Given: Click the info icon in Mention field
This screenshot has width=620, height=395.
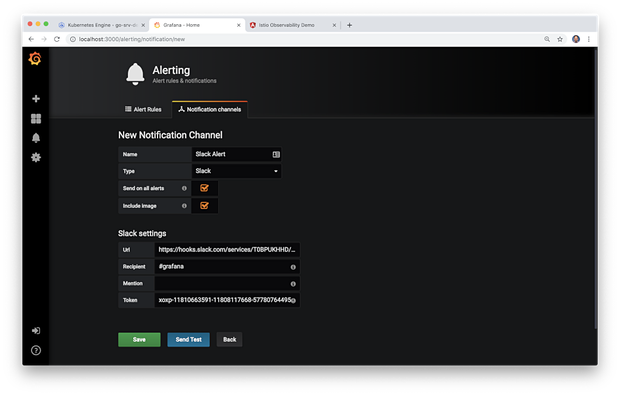Looking at the screenshot, I should tap(293, 283).
